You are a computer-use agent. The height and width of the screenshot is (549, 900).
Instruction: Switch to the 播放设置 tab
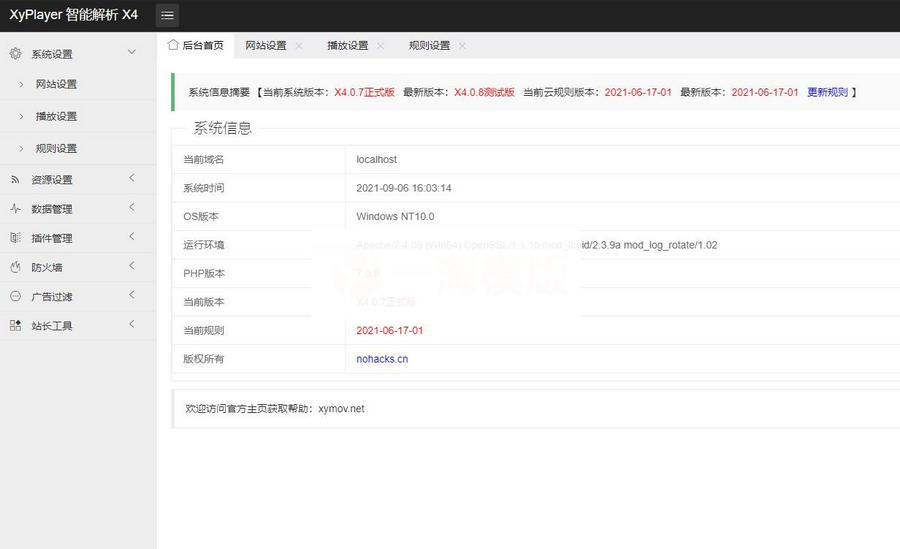coord(347,46)
